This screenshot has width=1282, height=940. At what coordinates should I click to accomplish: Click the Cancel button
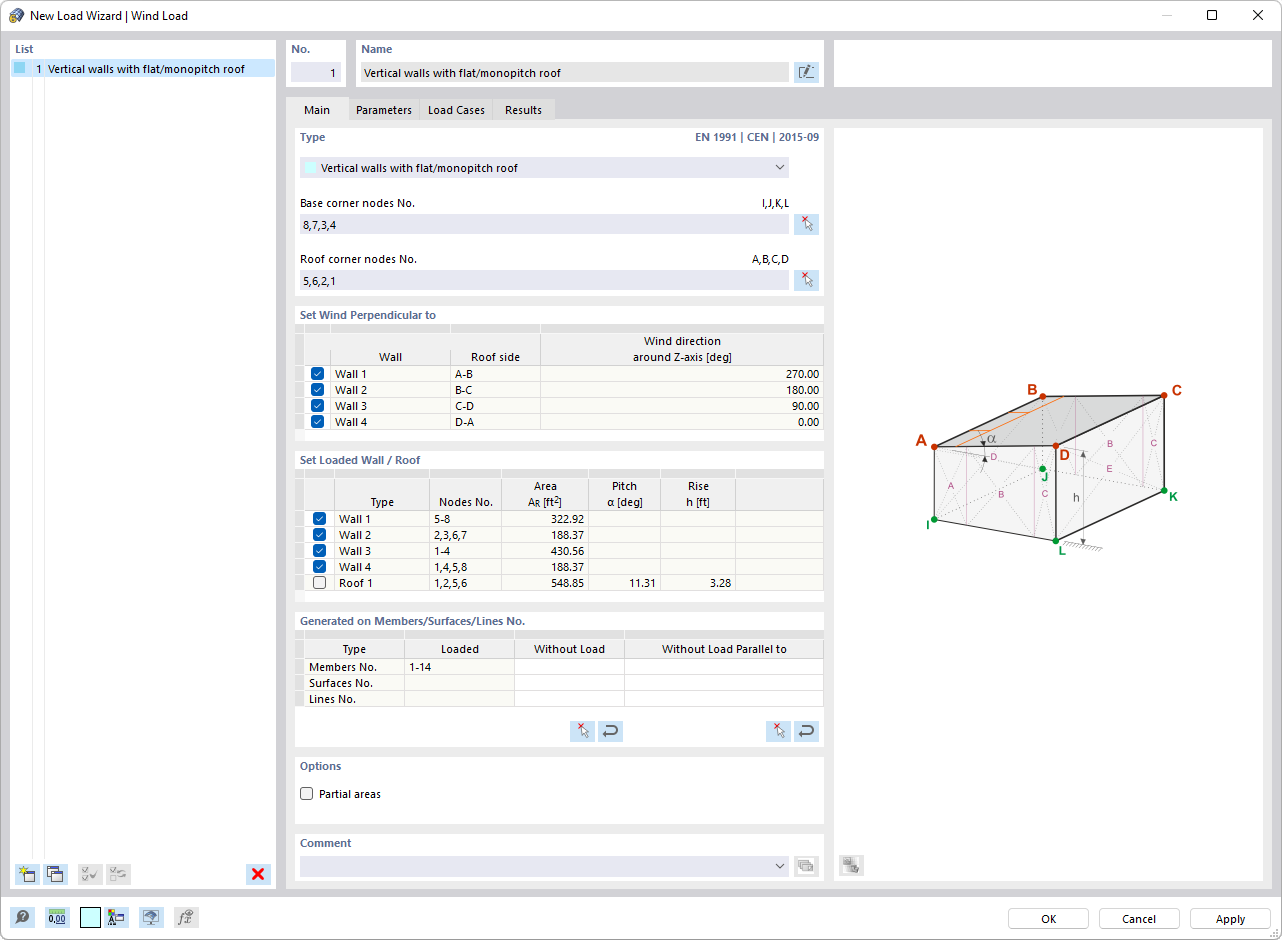coord(1139,919)
